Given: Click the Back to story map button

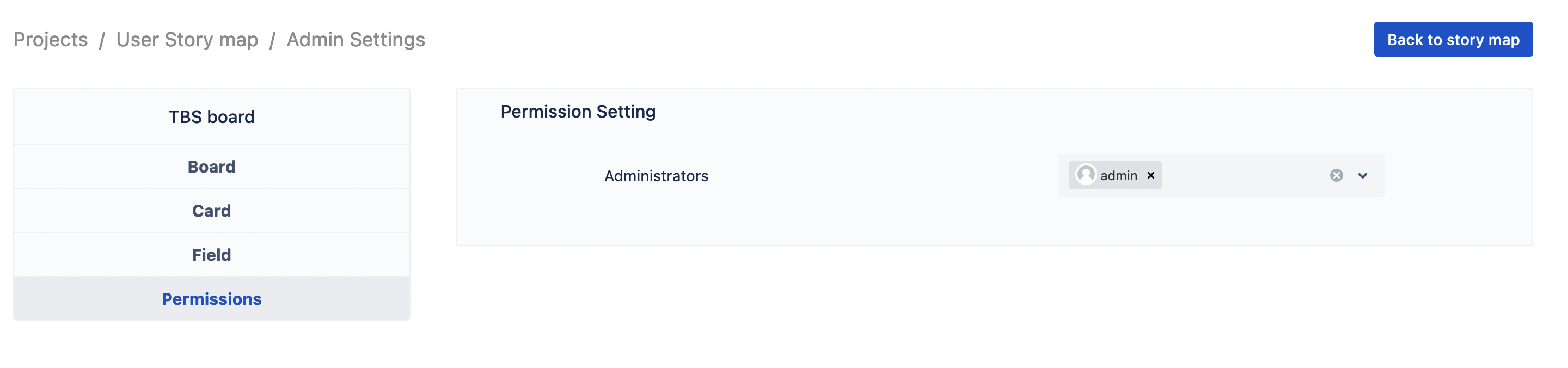Looking at the screenshot, I should pos(1453,40).
